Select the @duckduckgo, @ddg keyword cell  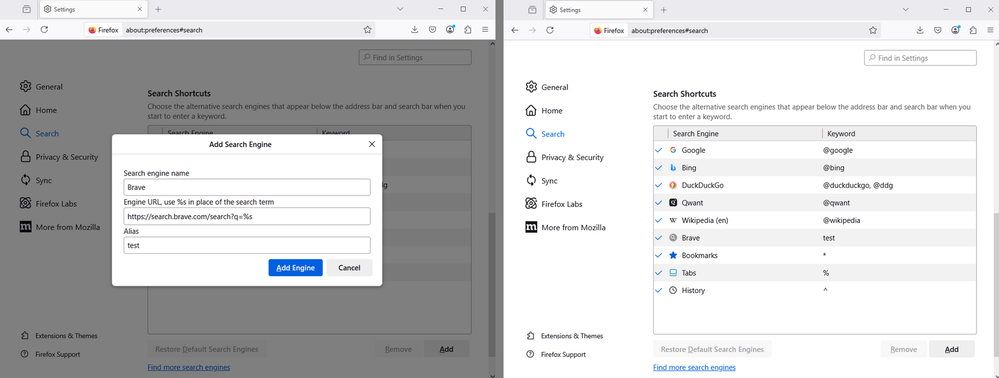coord(858,185)
